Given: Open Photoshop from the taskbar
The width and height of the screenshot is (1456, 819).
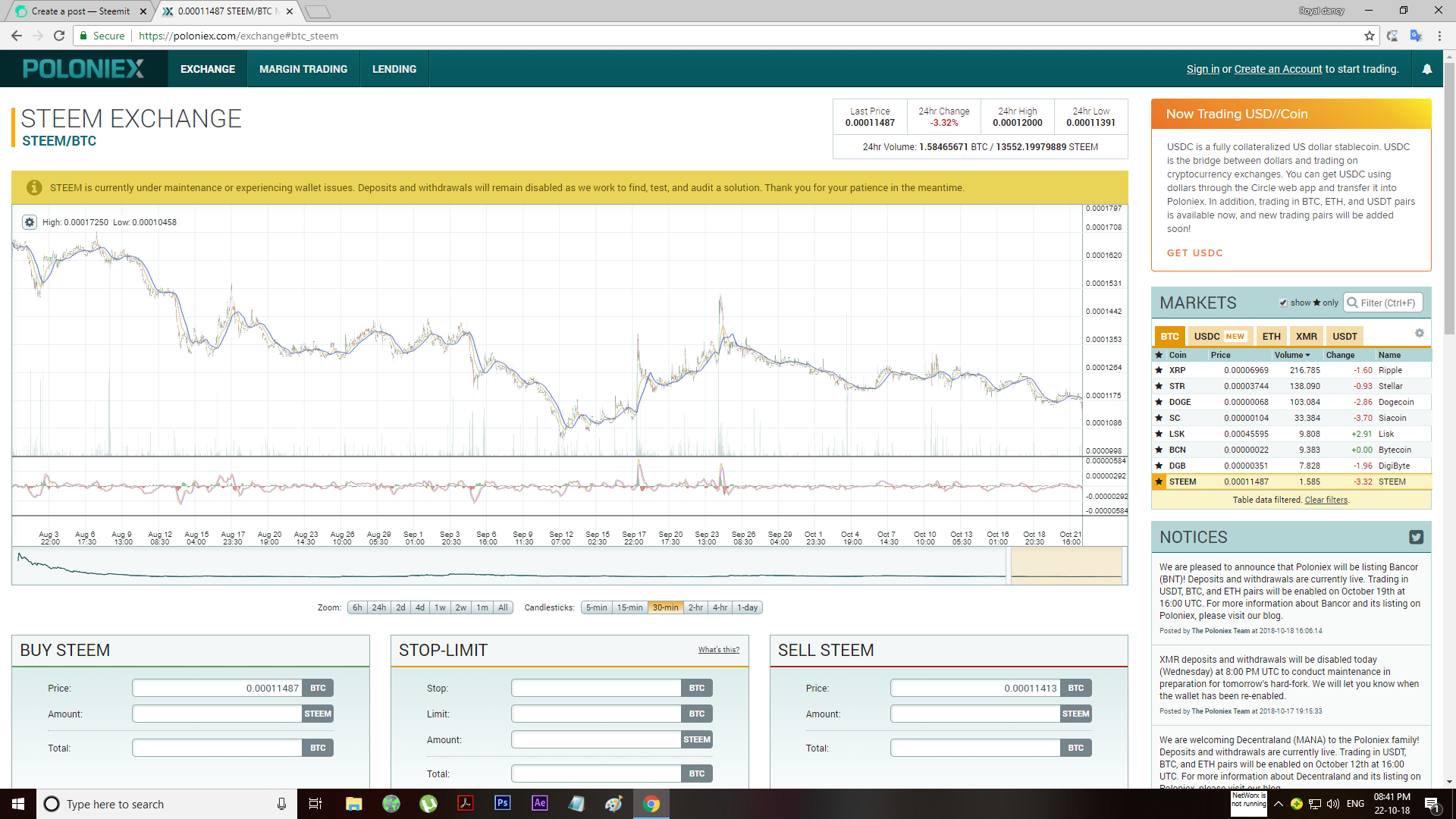Looking at the screenshot, I should [502, 803].
